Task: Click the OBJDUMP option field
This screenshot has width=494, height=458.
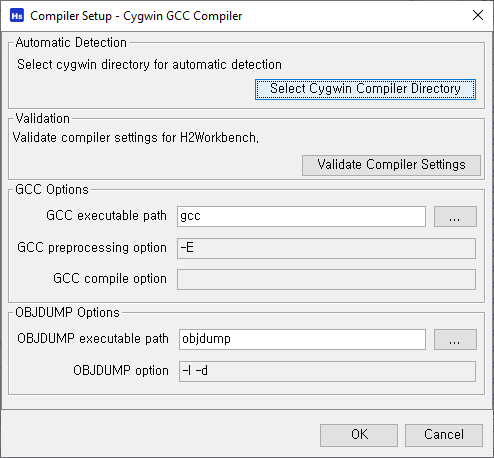Action: [x=327, y=371]
